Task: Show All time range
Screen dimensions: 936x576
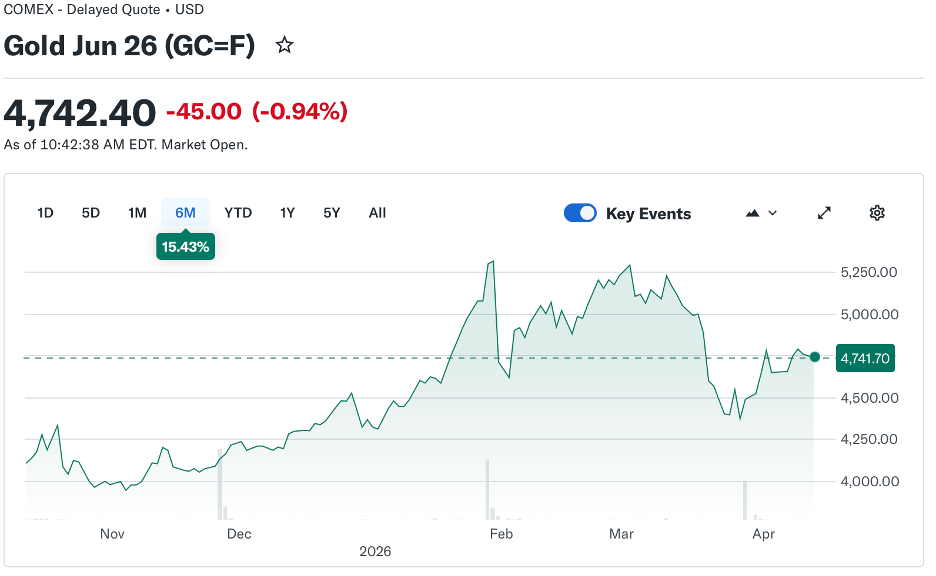Action: coord(377,213)
